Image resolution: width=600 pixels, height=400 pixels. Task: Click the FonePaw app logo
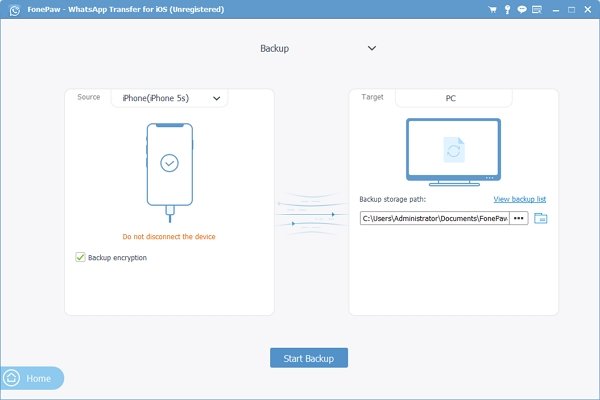point(11,11)
